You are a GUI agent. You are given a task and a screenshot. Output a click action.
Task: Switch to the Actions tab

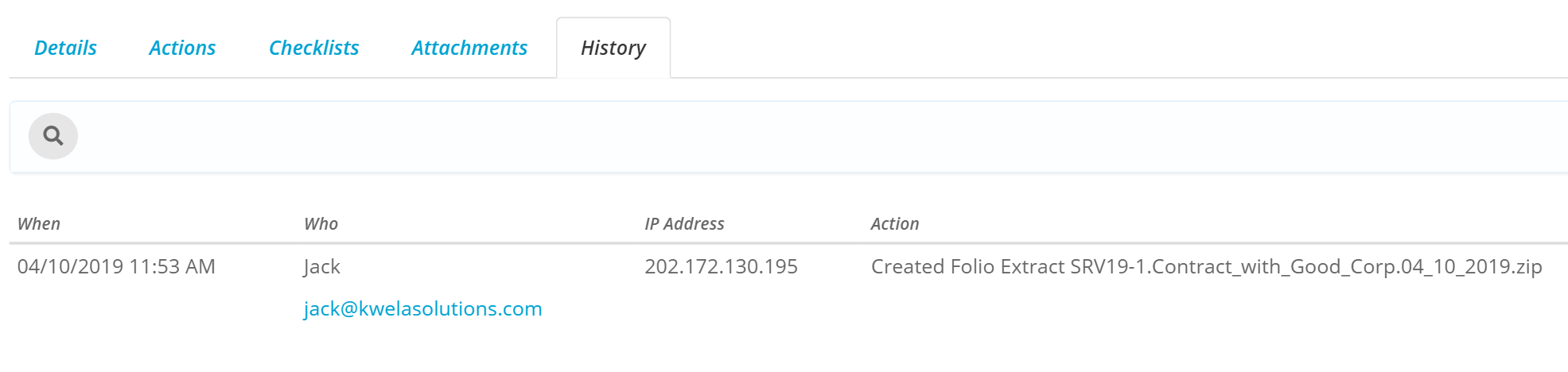pos(182,48)
